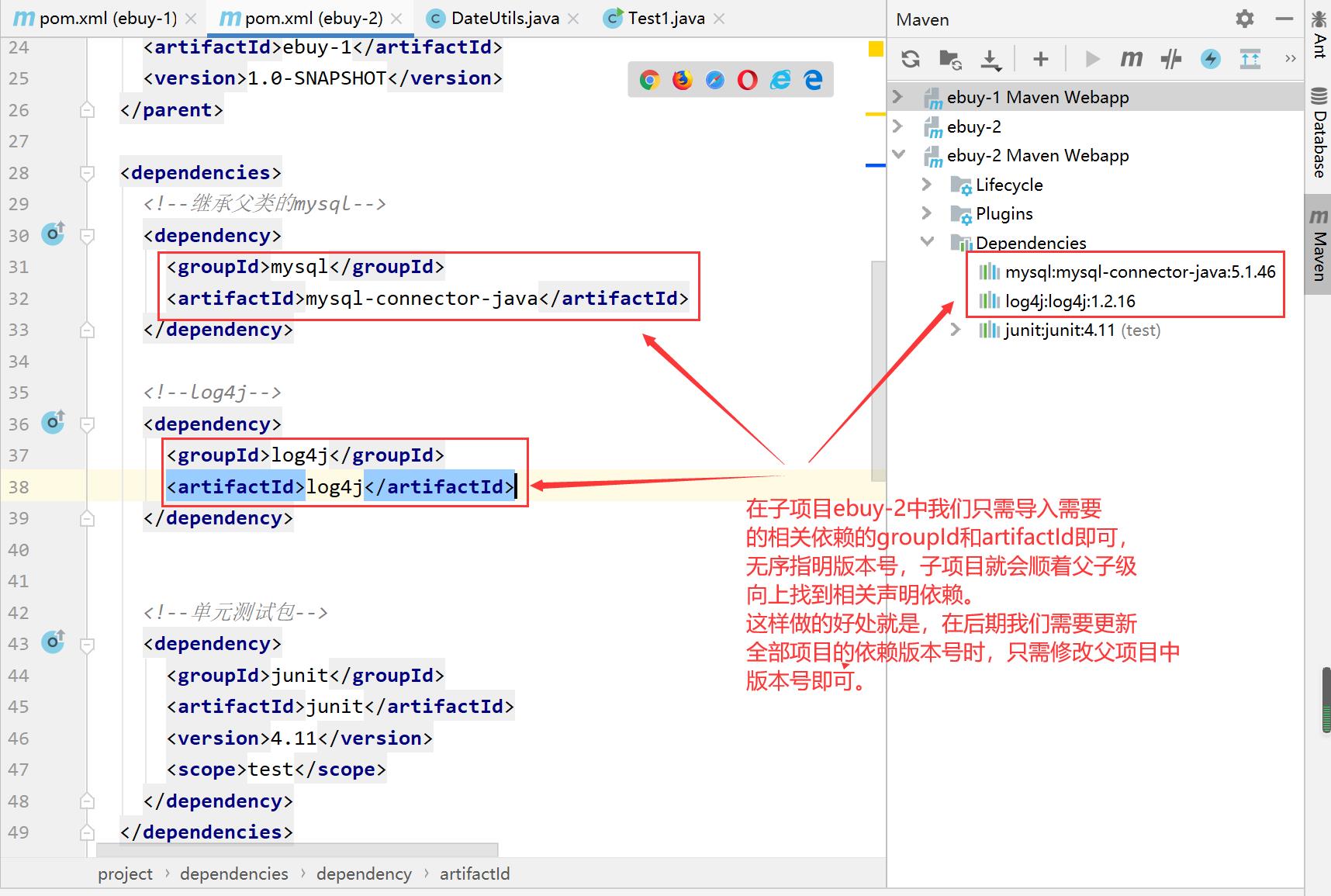Click the 'artifactId' breadcrumb

point(475,874)
